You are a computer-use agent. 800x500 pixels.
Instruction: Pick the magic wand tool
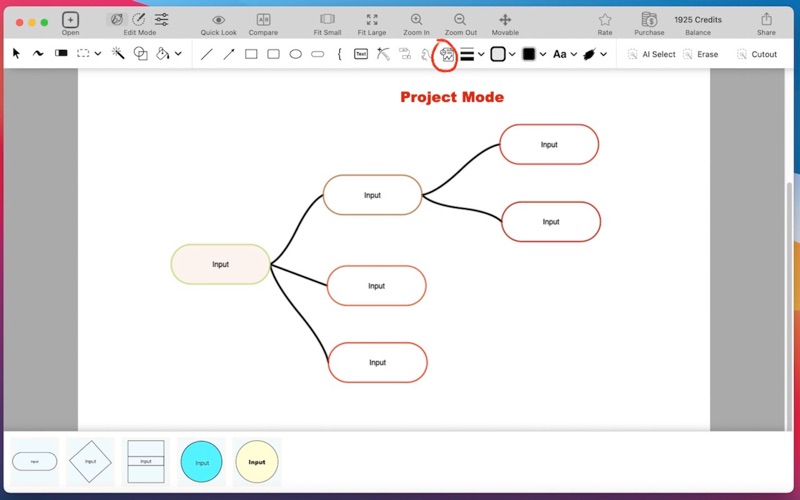(118, 54)
